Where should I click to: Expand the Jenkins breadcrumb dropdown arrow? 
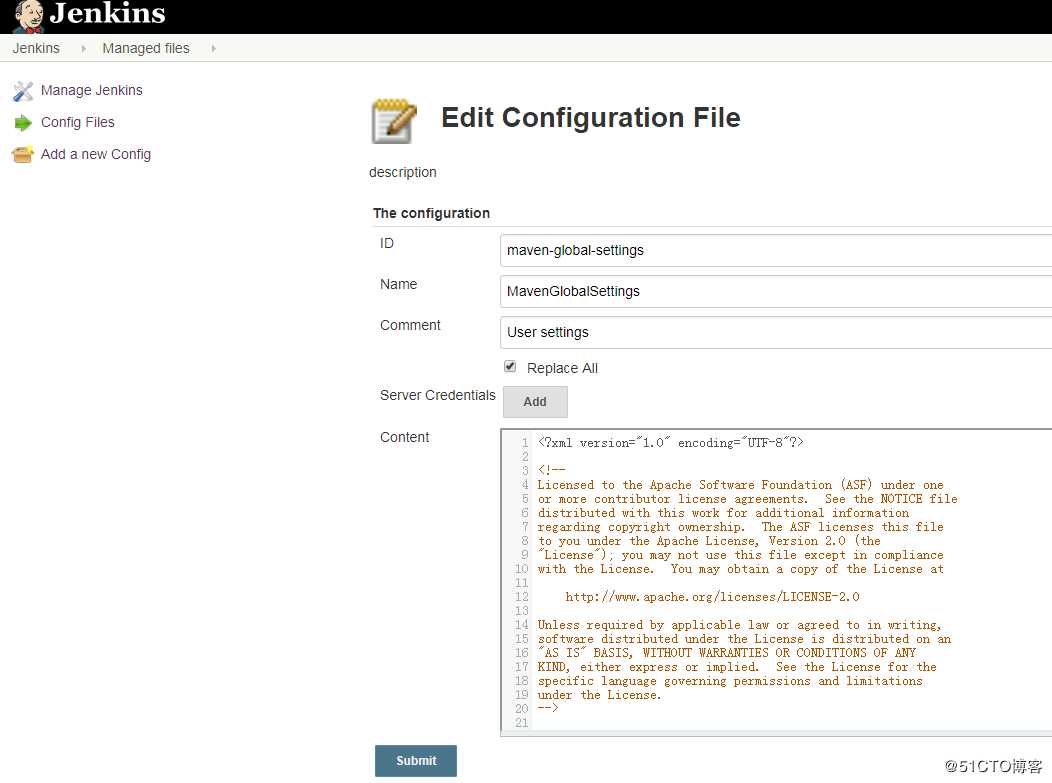83,48
